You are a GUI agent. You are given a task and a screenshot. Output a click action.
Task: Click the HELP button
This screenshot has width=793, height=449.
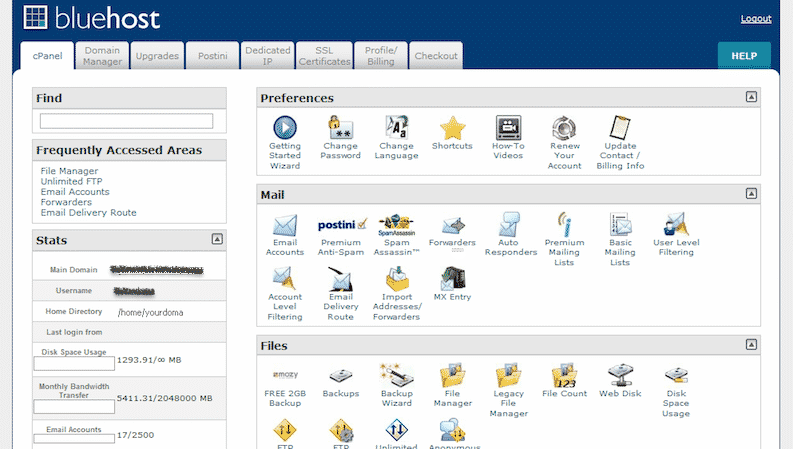[x=744, y=56]
